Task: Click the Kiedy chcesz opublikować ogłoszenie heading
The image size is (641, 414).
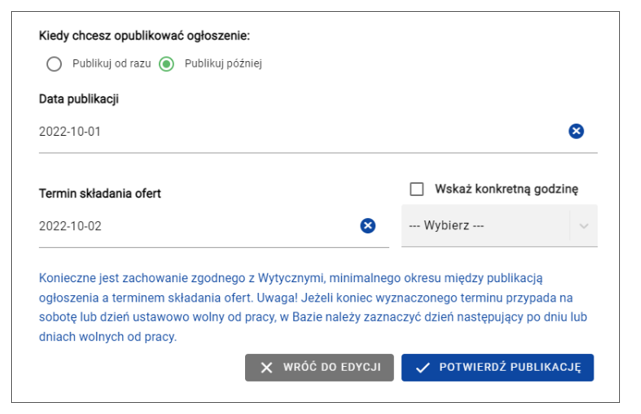Action: (x=144, y=36)
